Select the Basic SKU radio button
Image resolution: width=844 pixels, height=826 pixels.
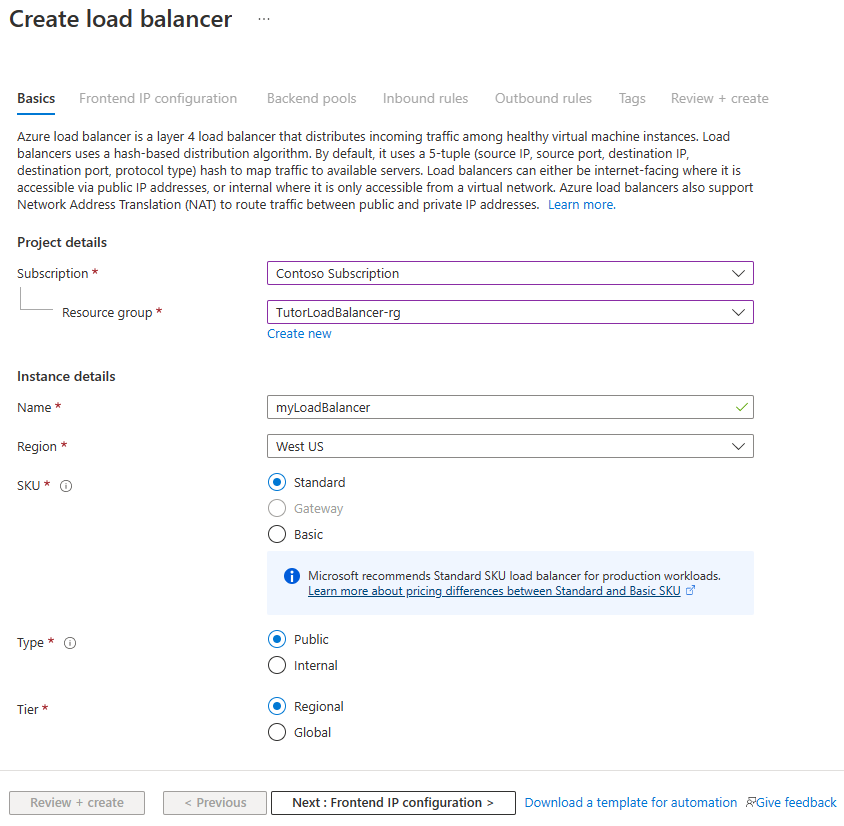[x=277, y=534]
